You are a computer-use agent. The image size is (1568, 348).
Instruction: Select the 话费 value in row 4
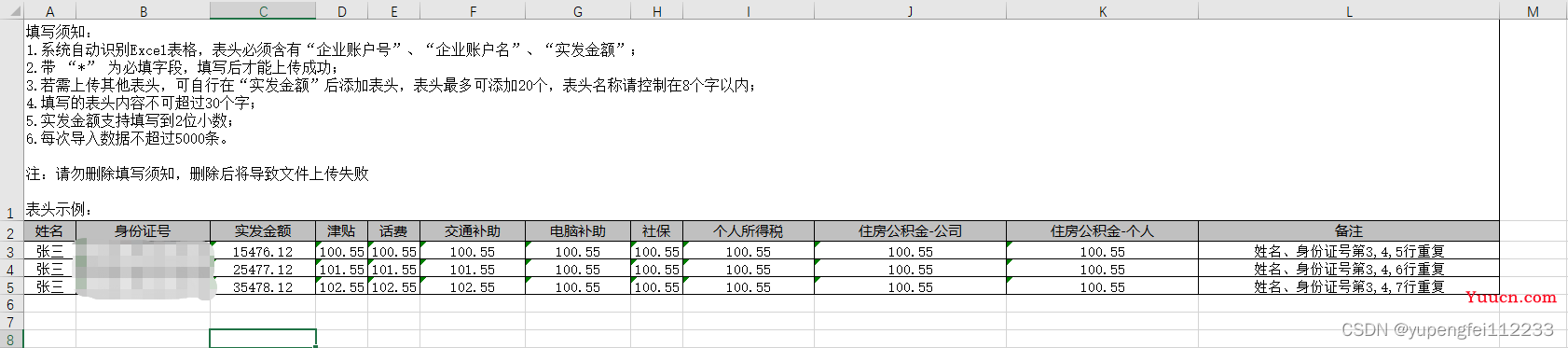(394, 269)
